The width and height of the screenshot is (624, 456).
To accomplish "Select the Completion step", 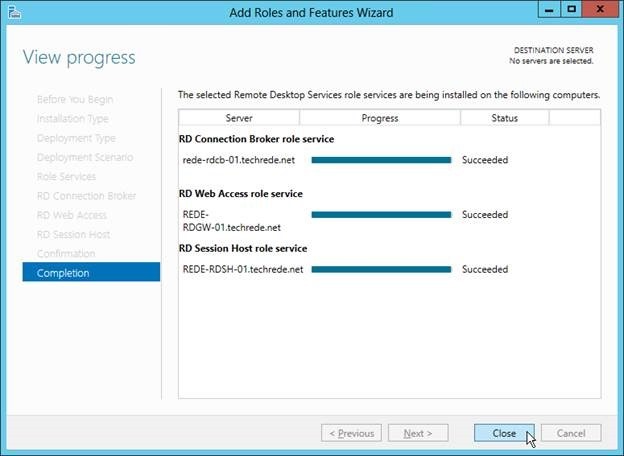I will pos(91,272).
